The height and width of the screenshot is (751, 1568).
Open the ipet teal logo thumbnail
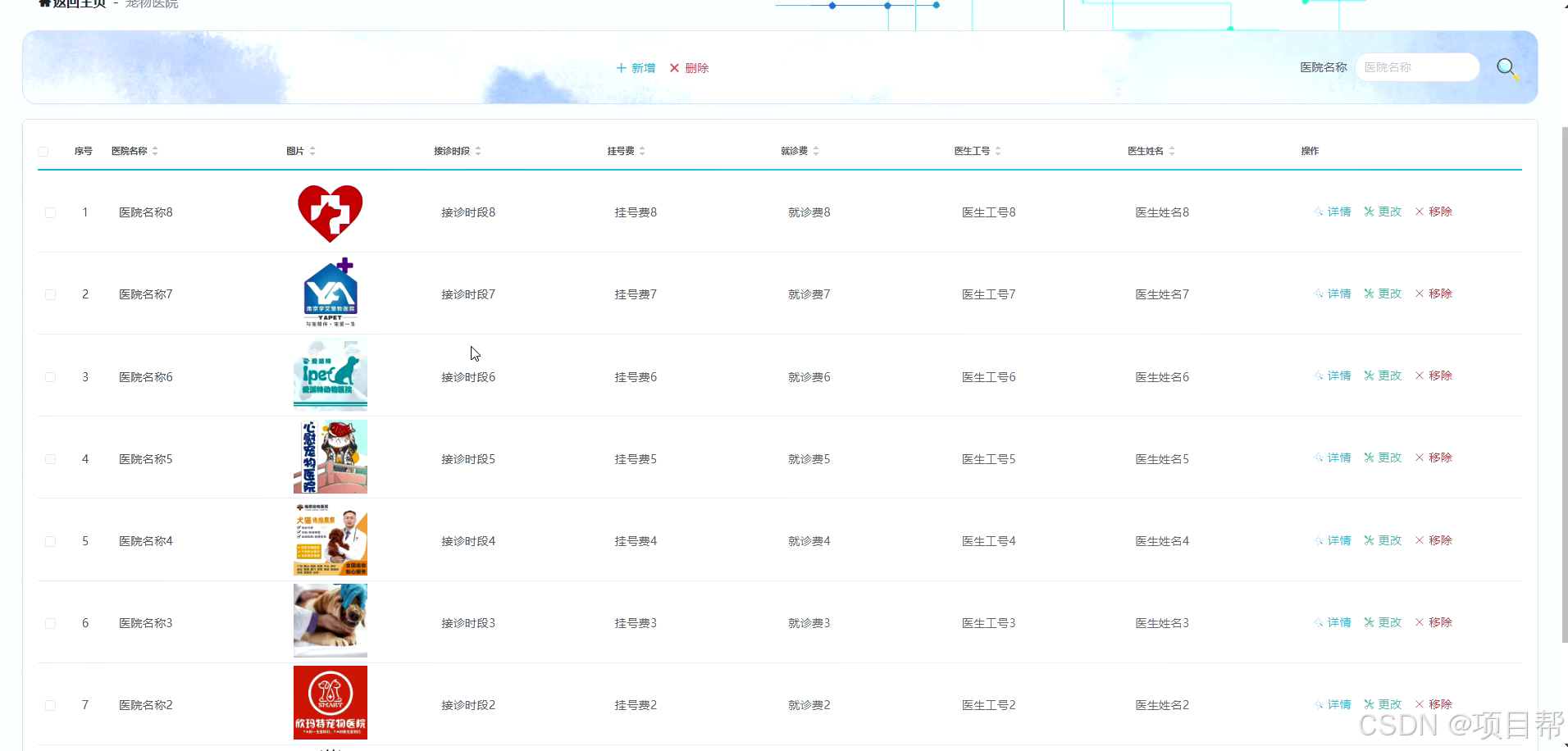tap(330, 375)
